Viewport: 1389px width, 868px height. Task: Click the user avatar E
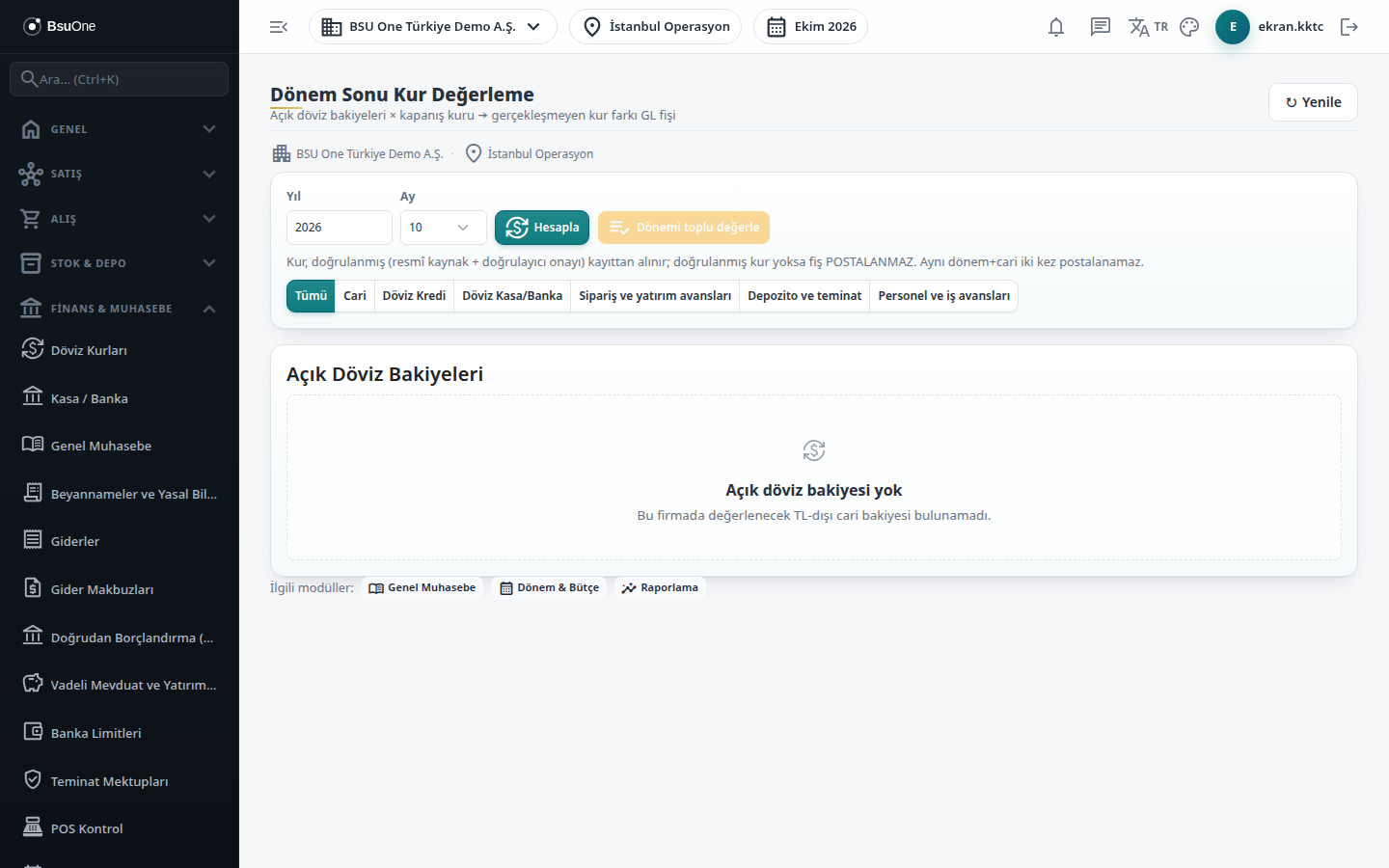coord(1233,27)
